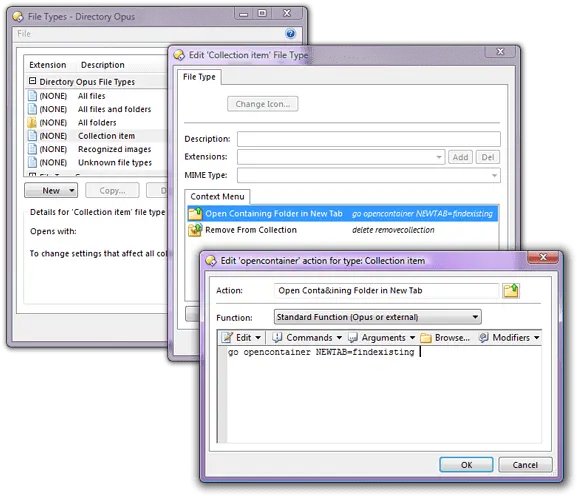Click the command editor text area
The height and width of the screenshot is (496, 577).
pyautogui.click(x=384, y=394)
